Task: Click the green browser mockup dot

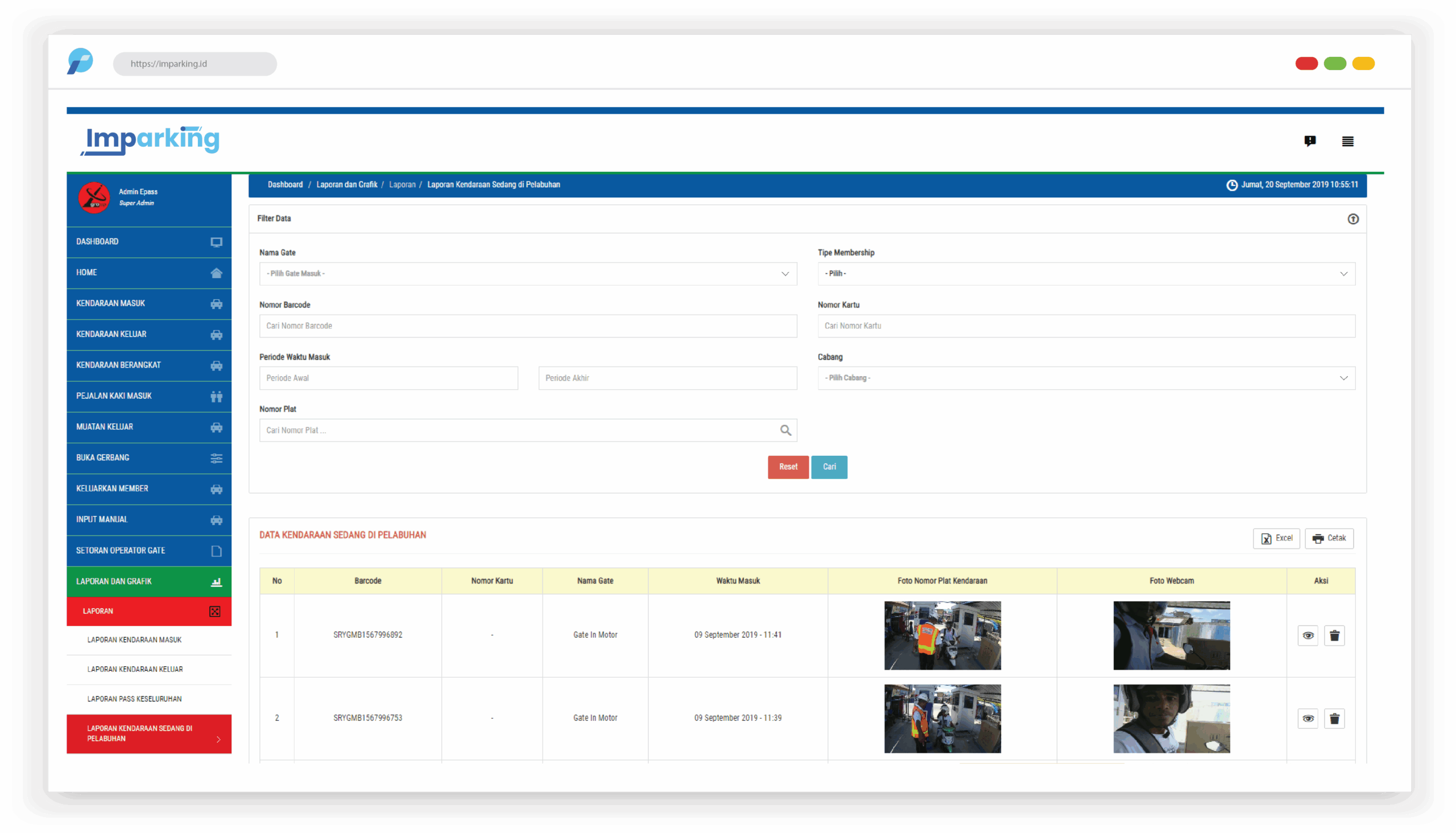Action: 1334,64
